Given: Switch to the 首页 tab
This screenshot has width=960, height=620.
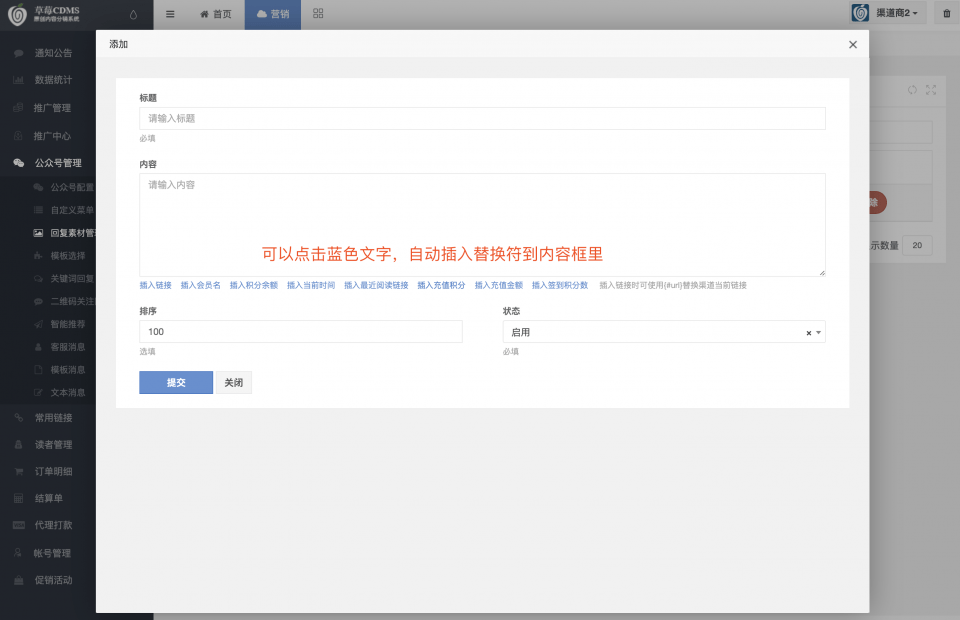Looking at the screenshot, I should tap(215, 14).
